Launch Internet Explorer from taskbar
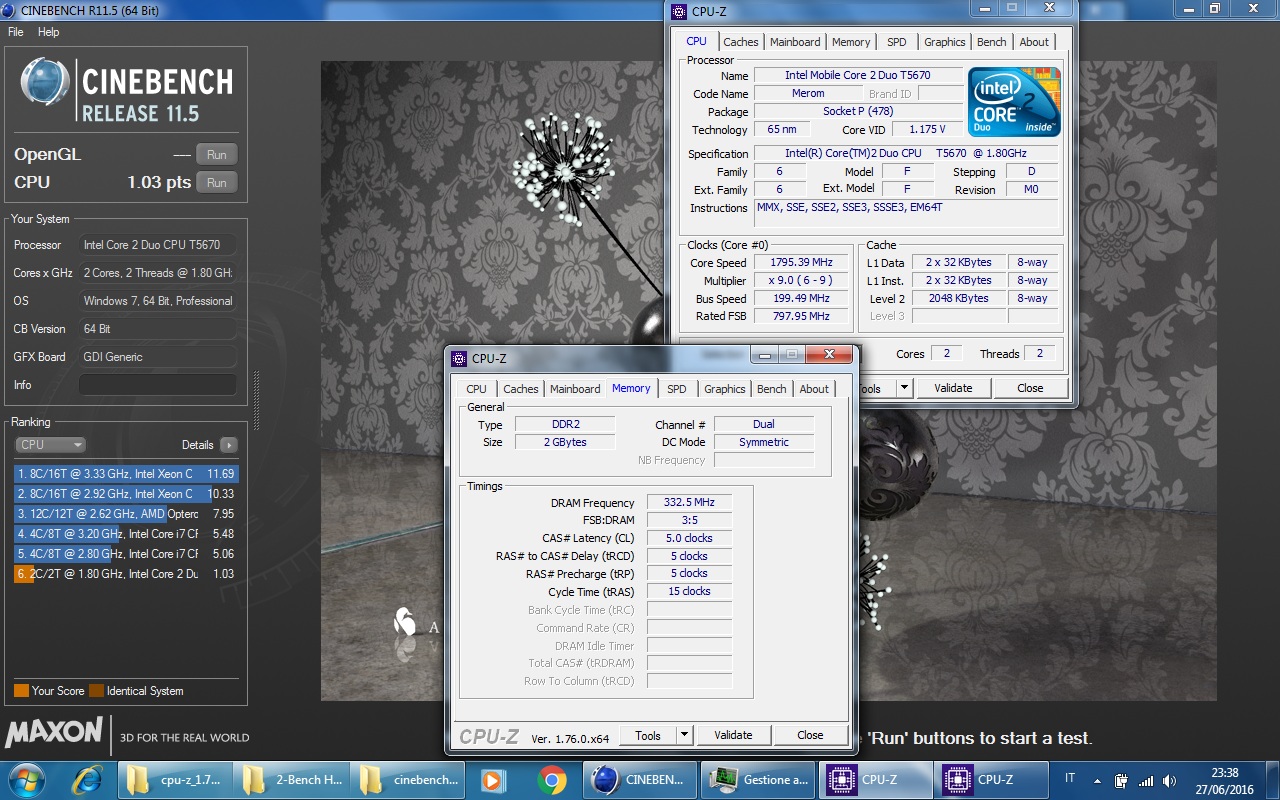The image size is (1280, 800). (x=89, y=779)
